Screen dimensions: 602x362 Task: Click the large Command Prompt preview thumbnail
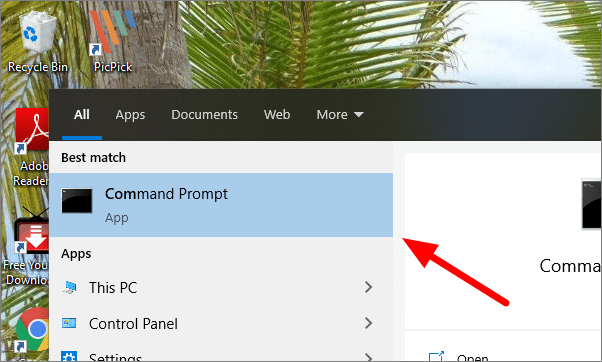click(591, 204)
